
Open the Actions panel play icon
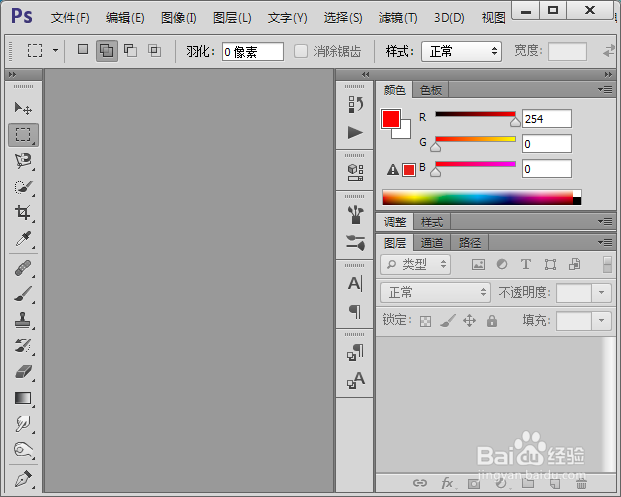tap(355, 132)
